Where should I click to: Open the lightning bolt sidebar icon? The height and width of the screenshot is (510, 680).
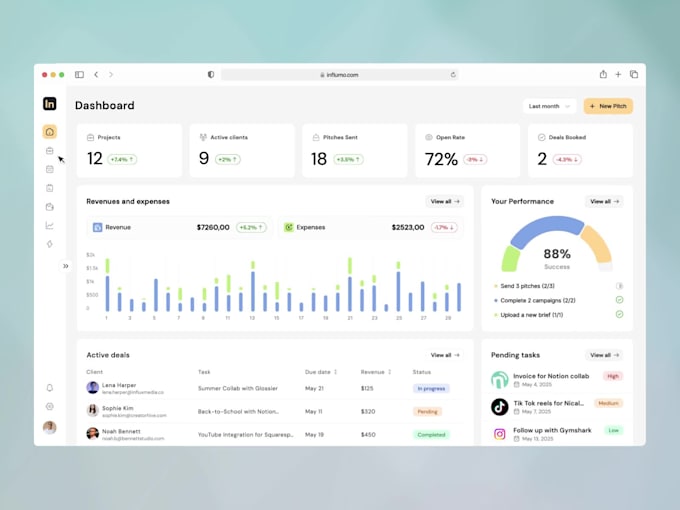(x=49, y=244)
